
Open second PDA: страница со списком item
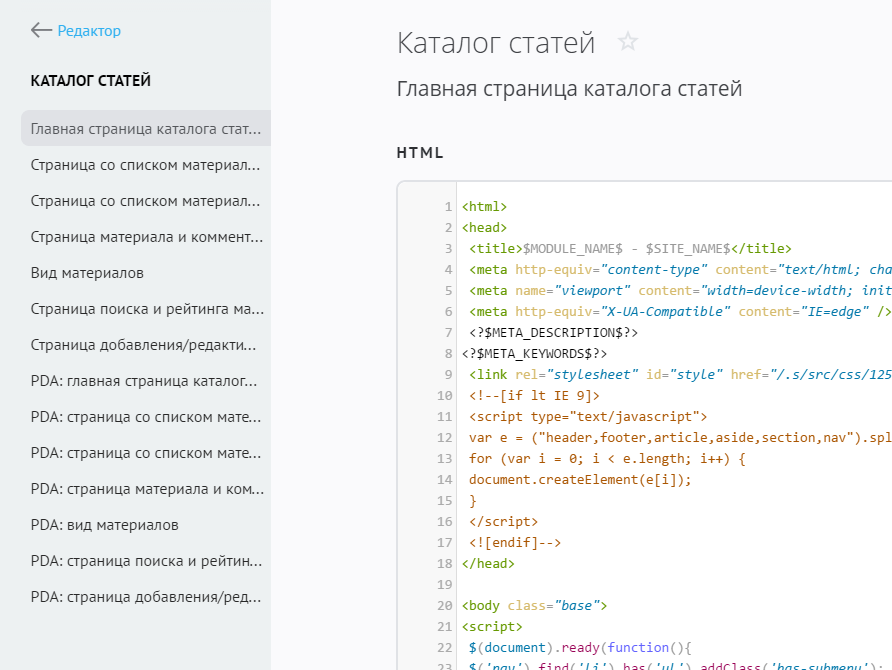(146, 453)
